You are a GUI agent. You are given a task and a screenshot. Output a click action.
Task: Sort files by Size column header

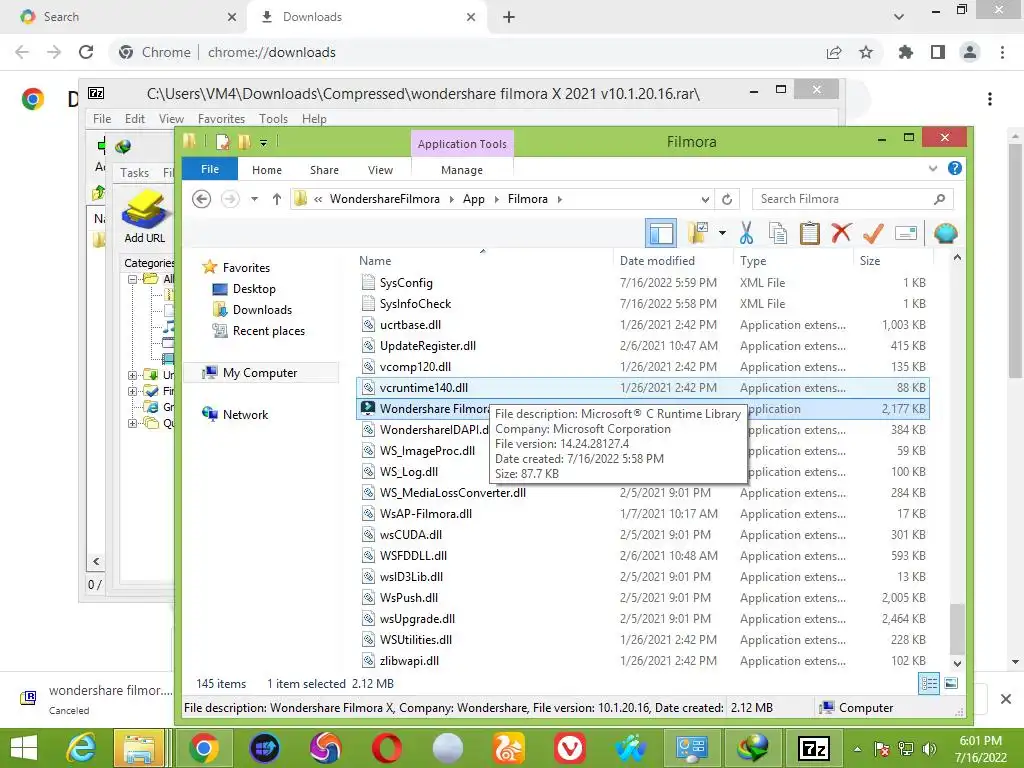pyautogui.click(x=870, y=261)
